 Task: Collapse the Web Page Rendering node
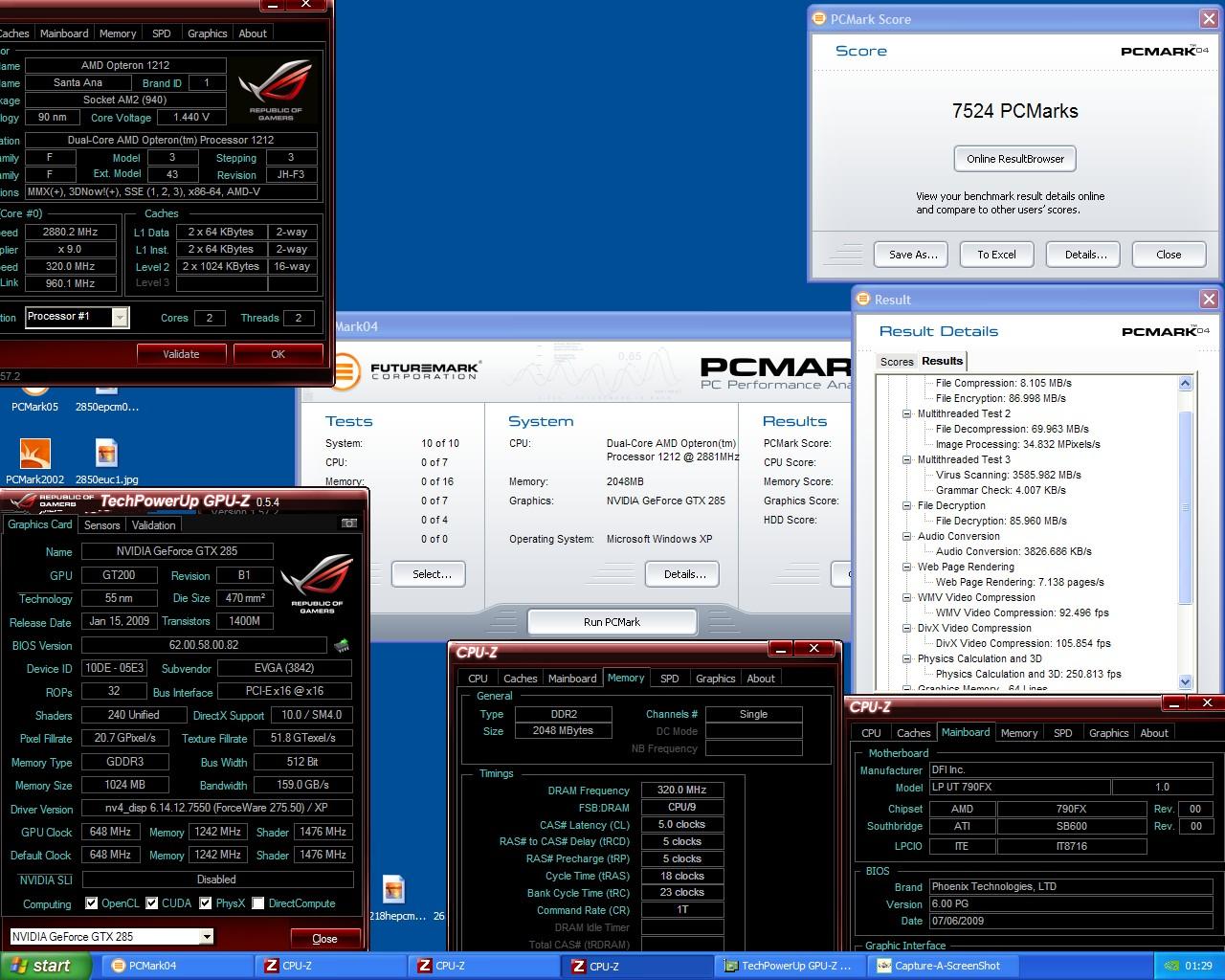pos(906,567)
